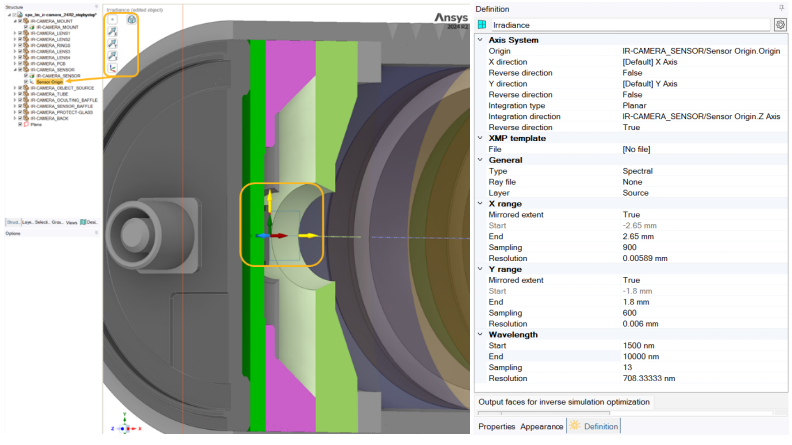
Task: Select the IR-CAMERA_LENS4 tree item
Action: 50,58
